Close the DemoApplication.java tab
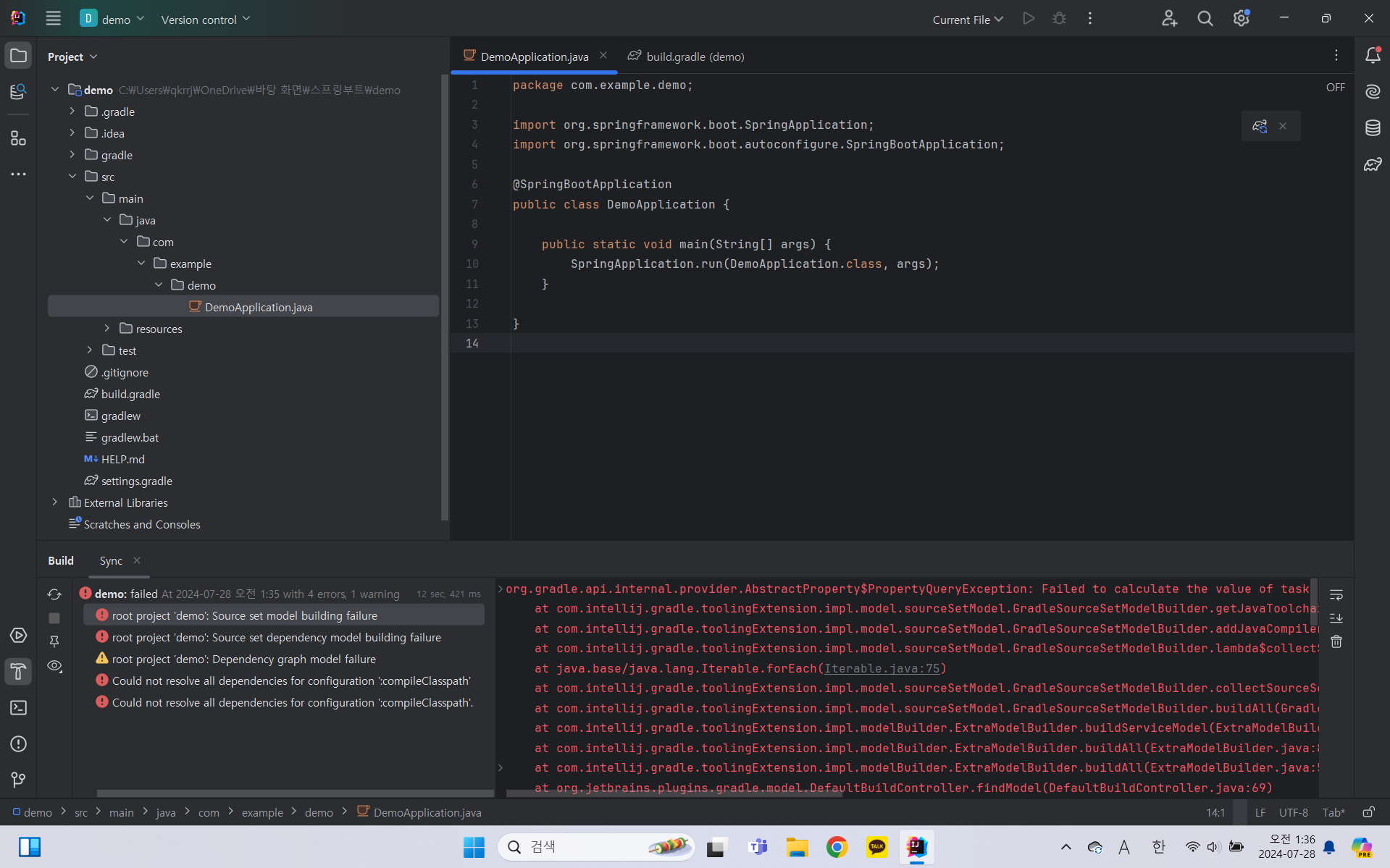The height and width of the screenshot is (868, 1390). (x=603, y=56)
